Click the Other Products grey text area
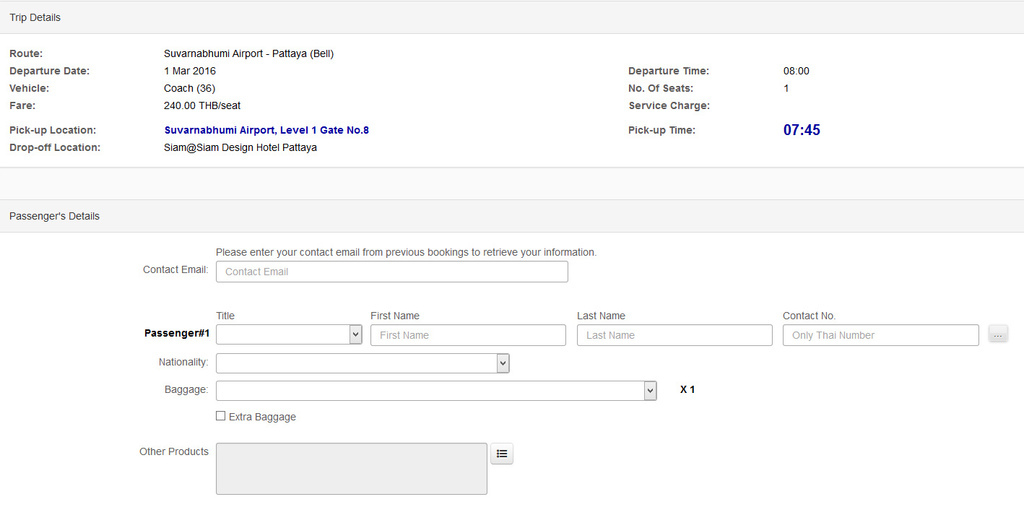Viewport: 1024px width, 515px height. (x=351, y=469)
